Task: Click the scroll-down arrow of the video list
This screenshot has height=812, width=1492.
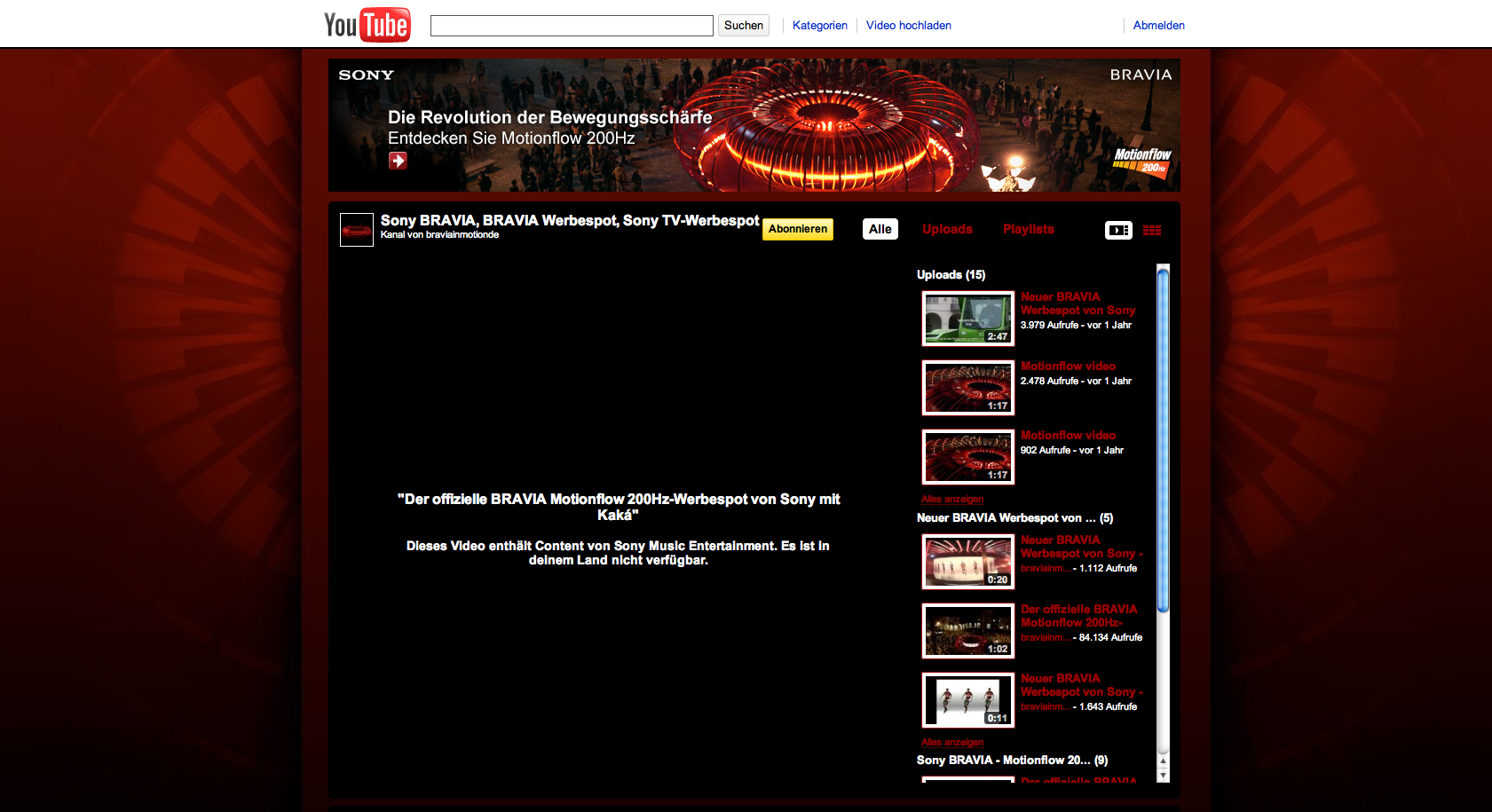Action: [1163, 776]
